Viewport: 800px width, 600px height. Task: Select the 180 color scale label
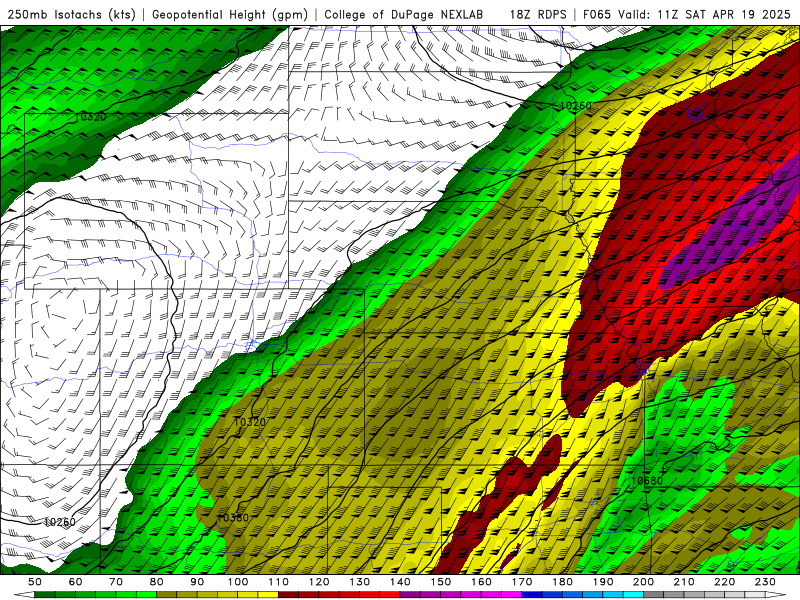(x=562, y=582)
